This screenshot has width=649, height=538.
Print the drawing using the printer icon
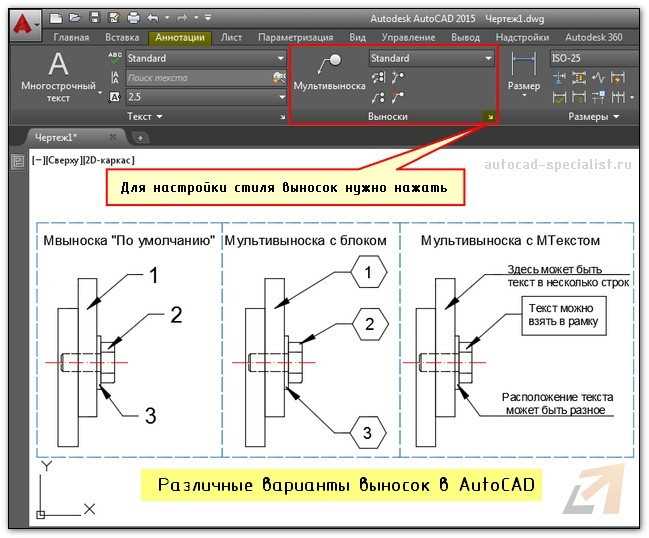pos(133,18)
